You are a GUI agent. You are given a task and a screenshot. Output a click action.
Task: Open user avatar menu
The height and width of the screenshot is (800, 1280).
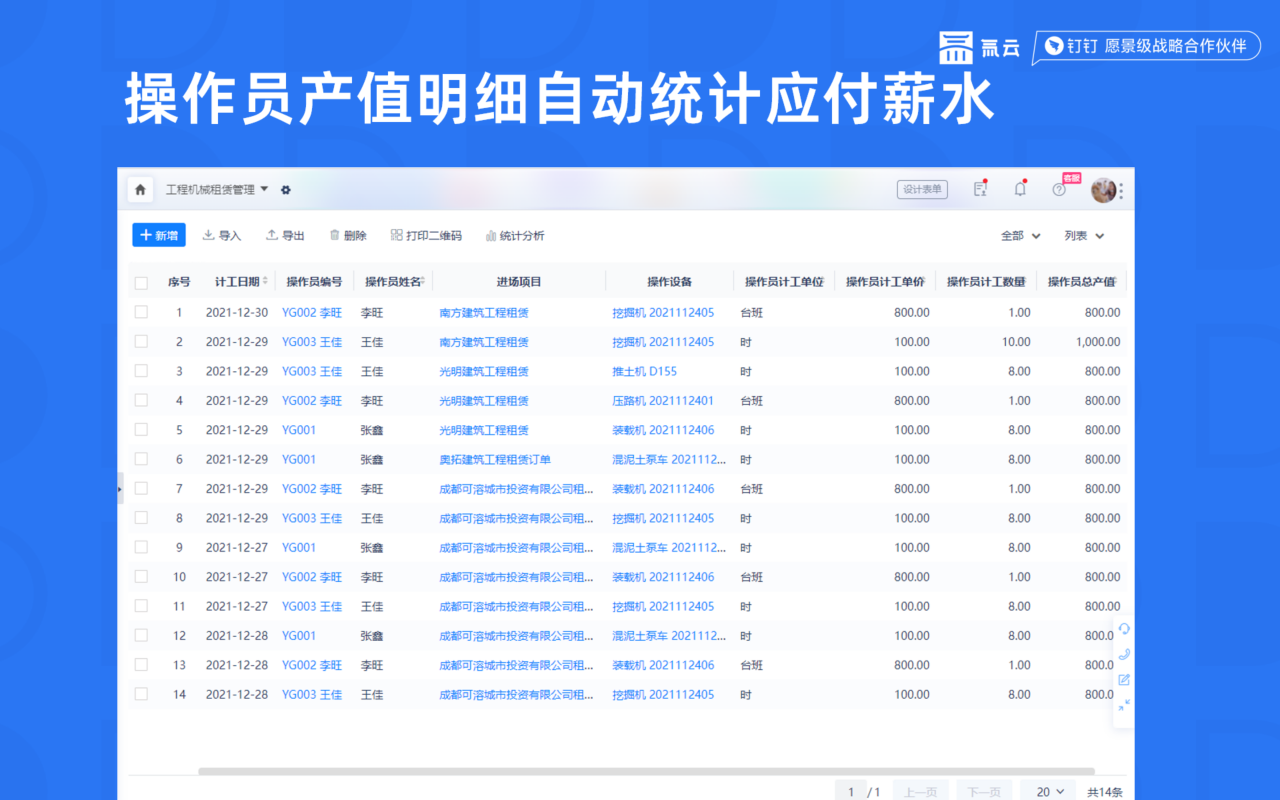point(1103,190)
